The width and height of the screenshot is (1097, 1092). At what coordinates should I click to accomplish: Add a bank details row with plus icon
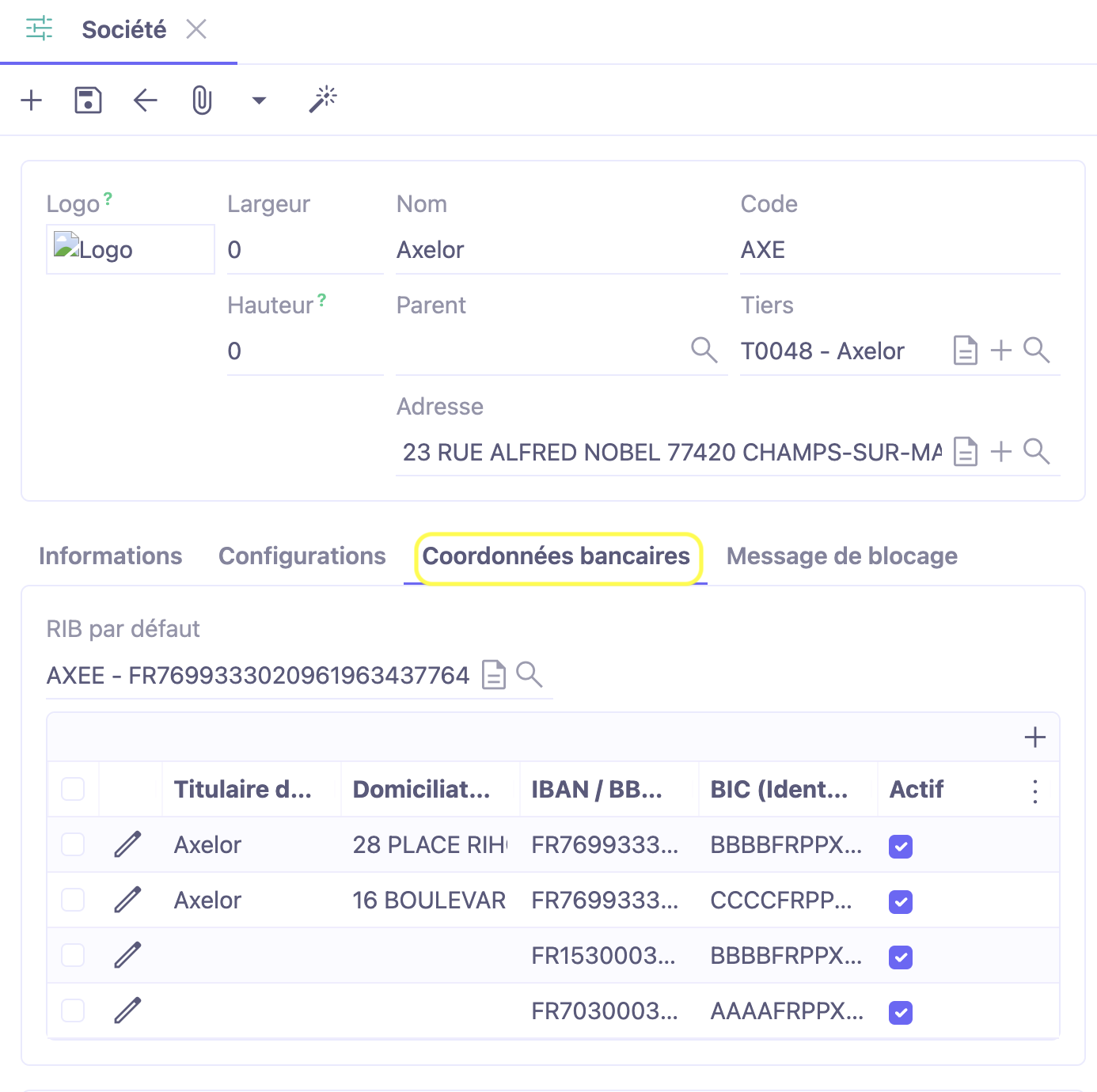click(1035, 737)
